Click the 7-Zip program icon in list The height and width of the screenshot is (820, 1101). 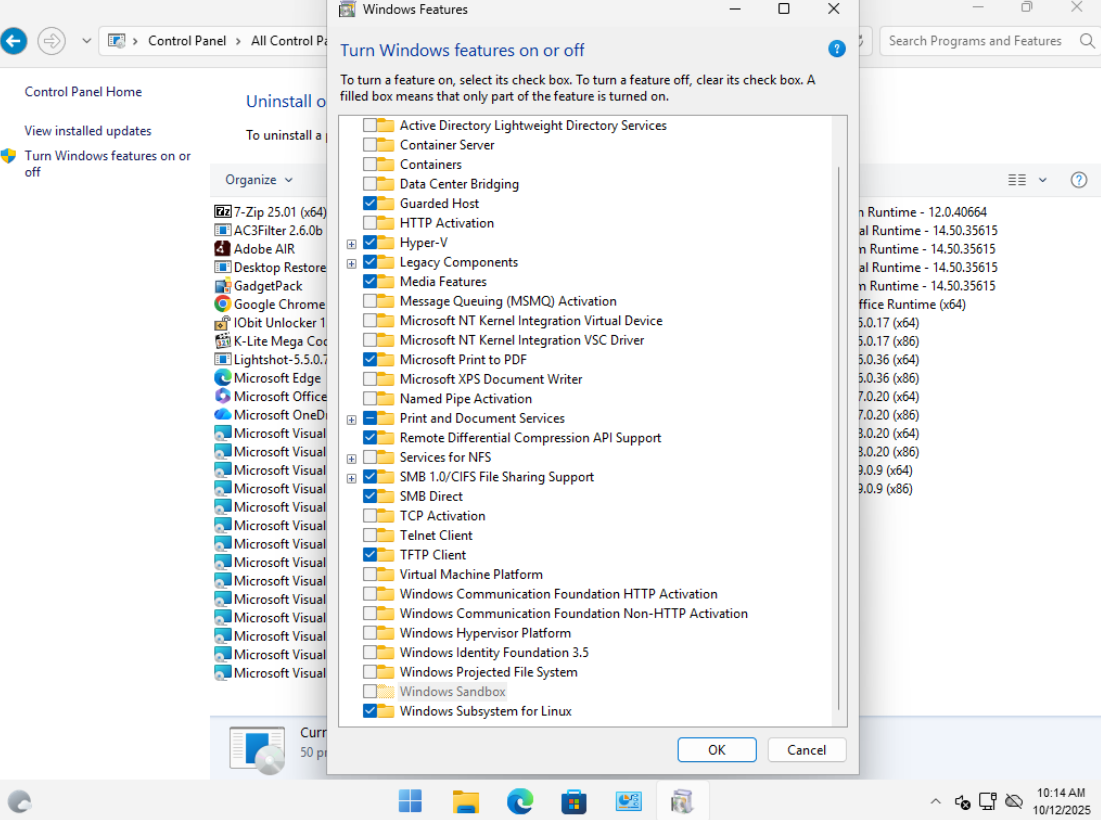[x=223, y=211]
